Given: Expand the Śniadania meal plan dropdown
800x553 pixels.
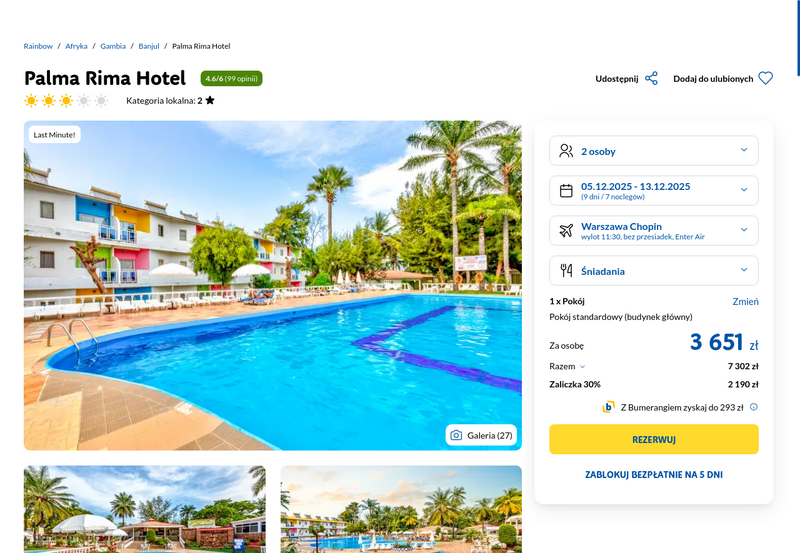Looking at the screenshot, I should tap(654, 270).
